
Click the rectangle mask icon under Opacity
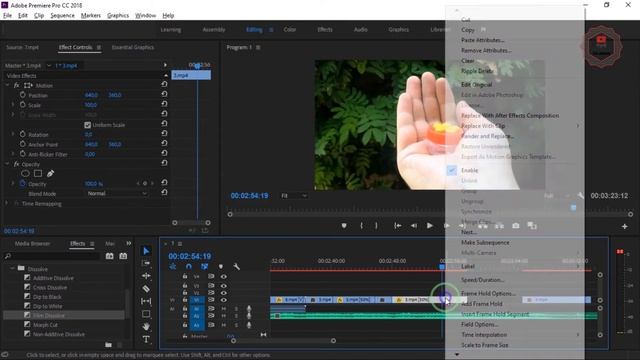[x=38, y=173]
